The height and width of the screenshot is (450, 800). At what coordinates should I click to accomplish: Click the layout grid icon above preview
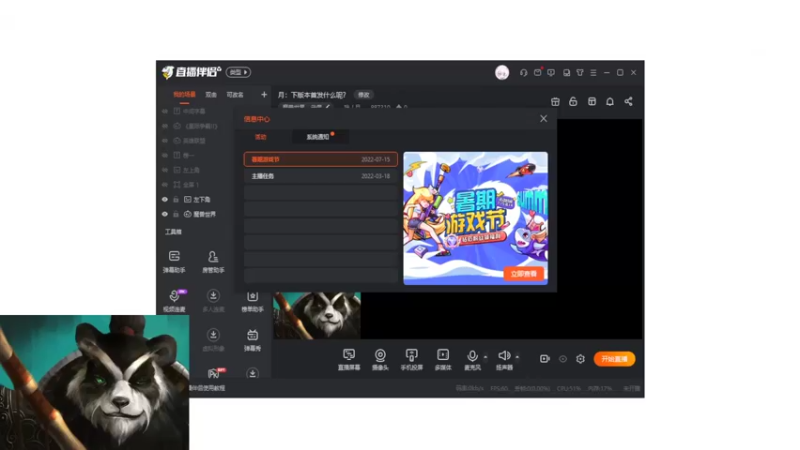[x=592, y=102]
